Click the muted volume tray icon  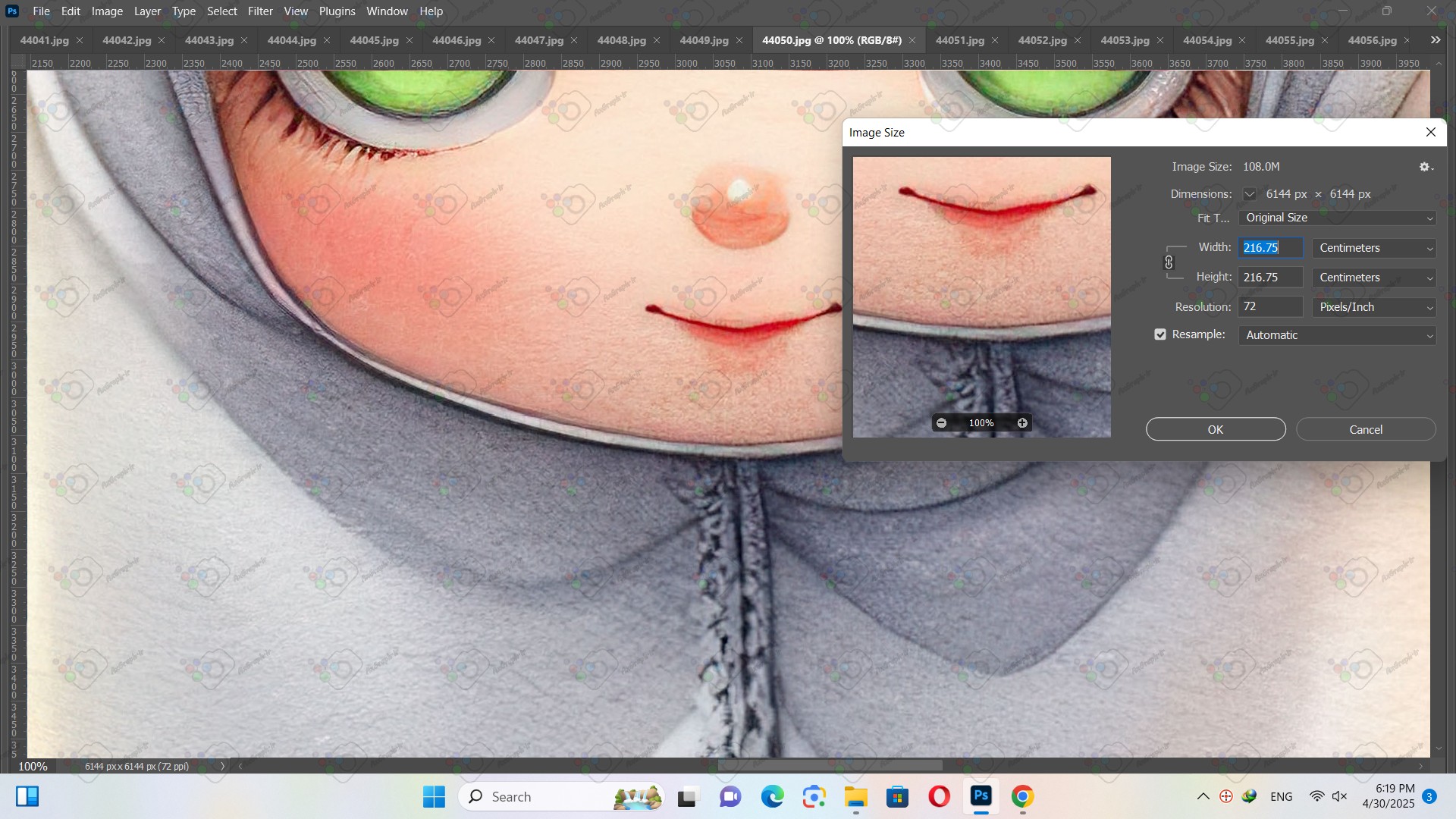click(1340, 796)
